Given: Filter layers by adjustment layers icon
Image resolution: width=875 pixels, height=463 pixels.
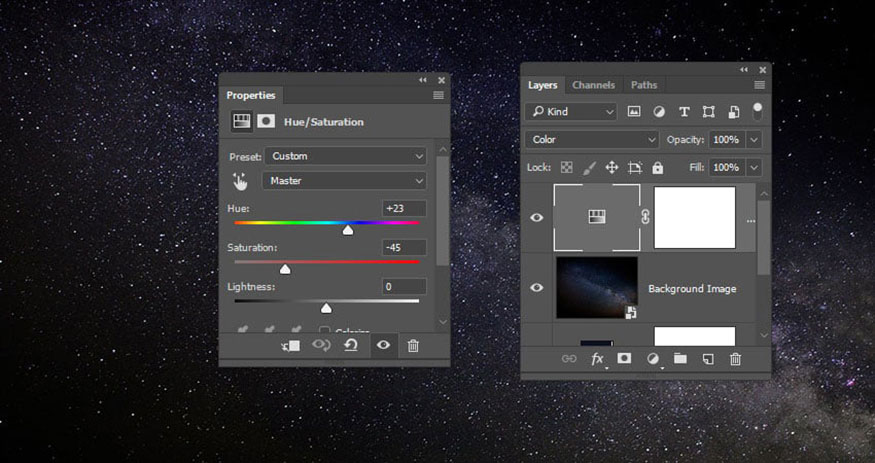Looking at the screenshot, I should (x=659, y=112).
